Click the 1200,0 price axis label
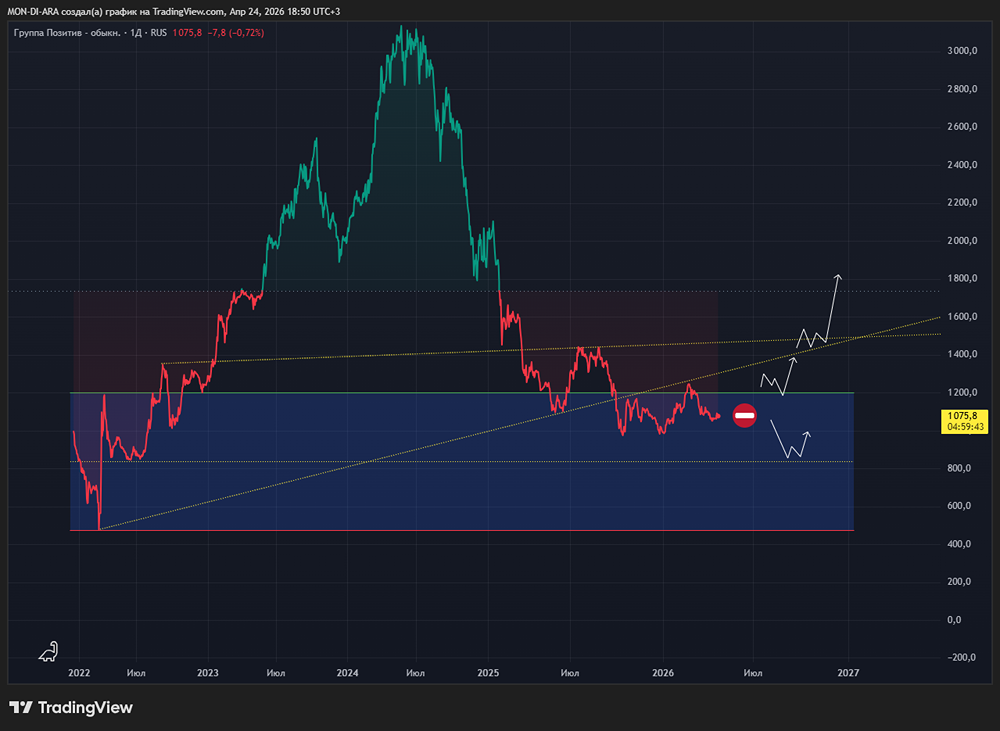This screenshot has height=731, width=1000. coord(962,392)
